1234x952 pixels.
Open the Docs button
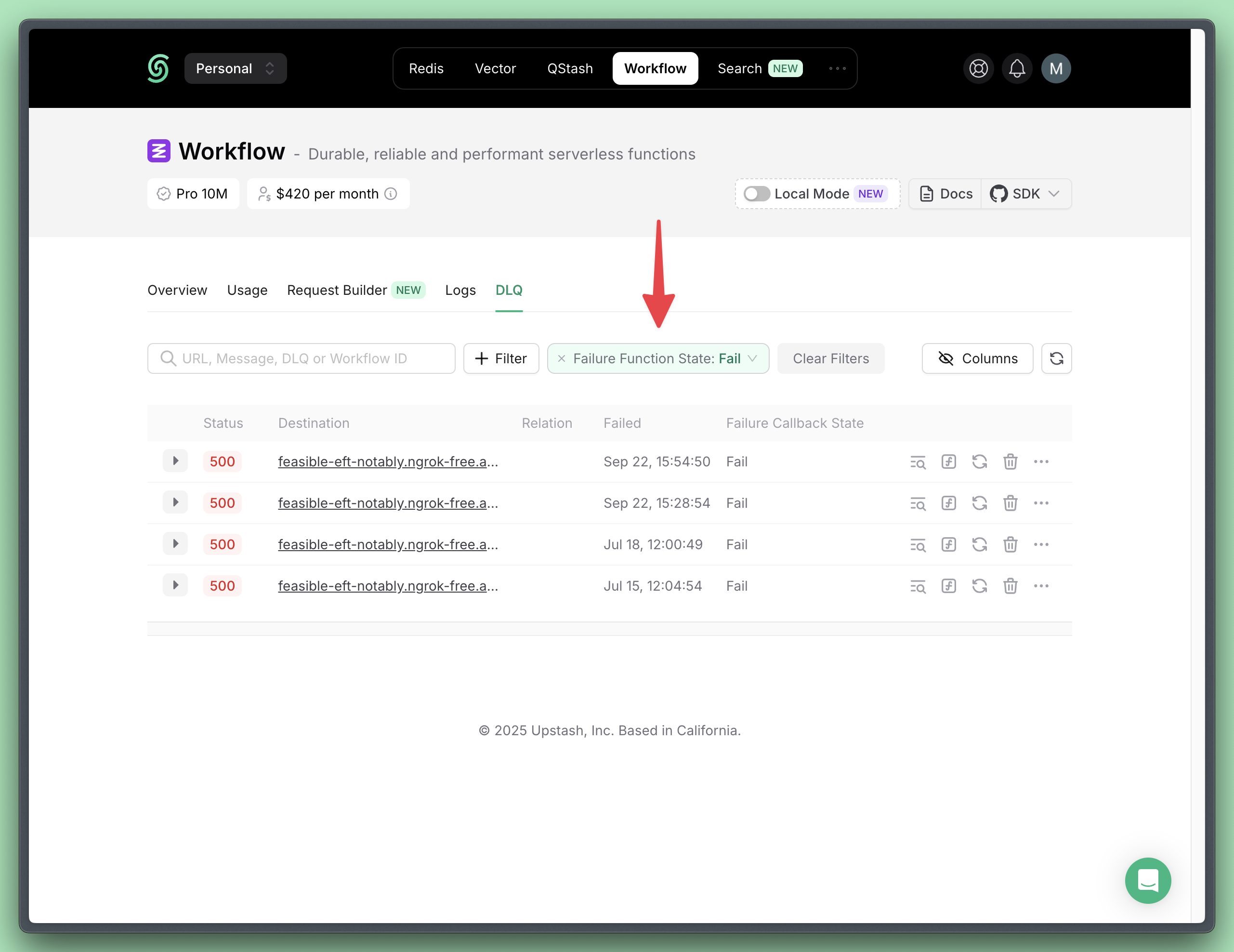(945, 194)
